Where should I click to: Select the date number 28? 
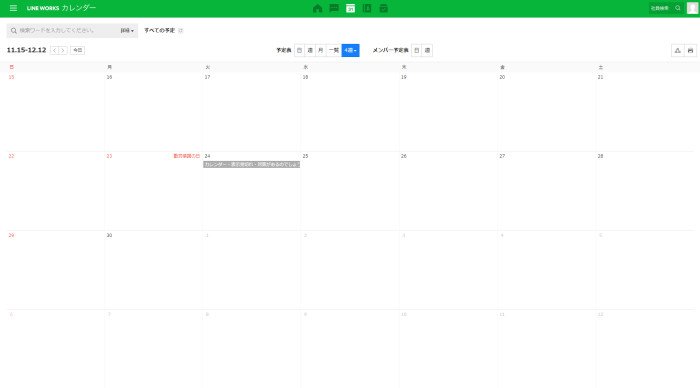[600, 156]
